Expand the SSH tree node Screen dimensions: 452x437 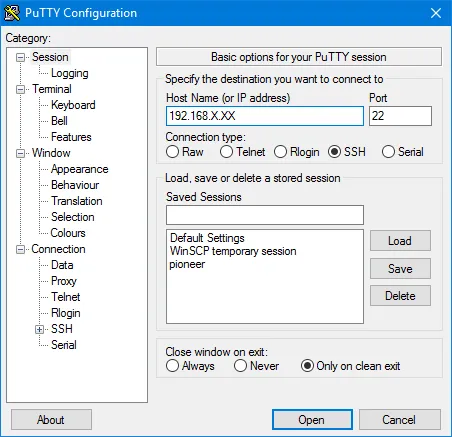point(39,329)
